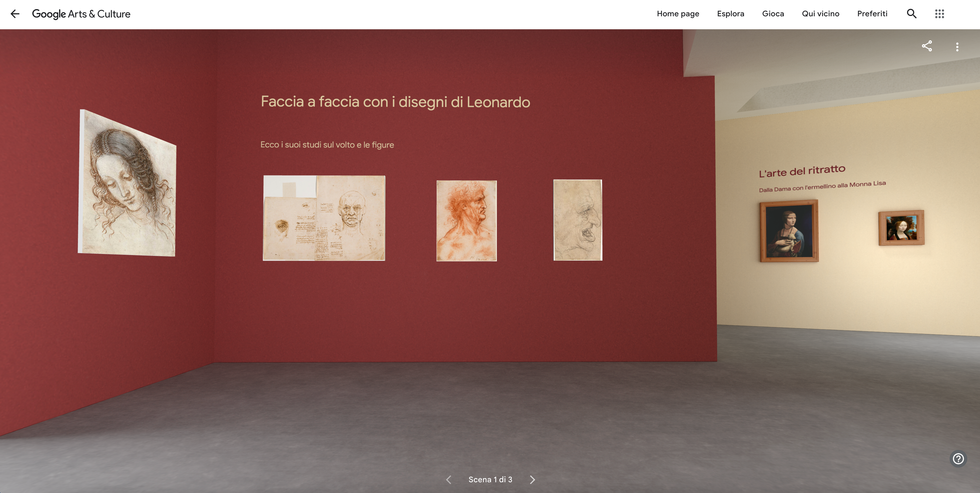Open the Home page menu item
The width and height of the screenshot is (980, 493).
pyautogui.click(x=678, y=14)
